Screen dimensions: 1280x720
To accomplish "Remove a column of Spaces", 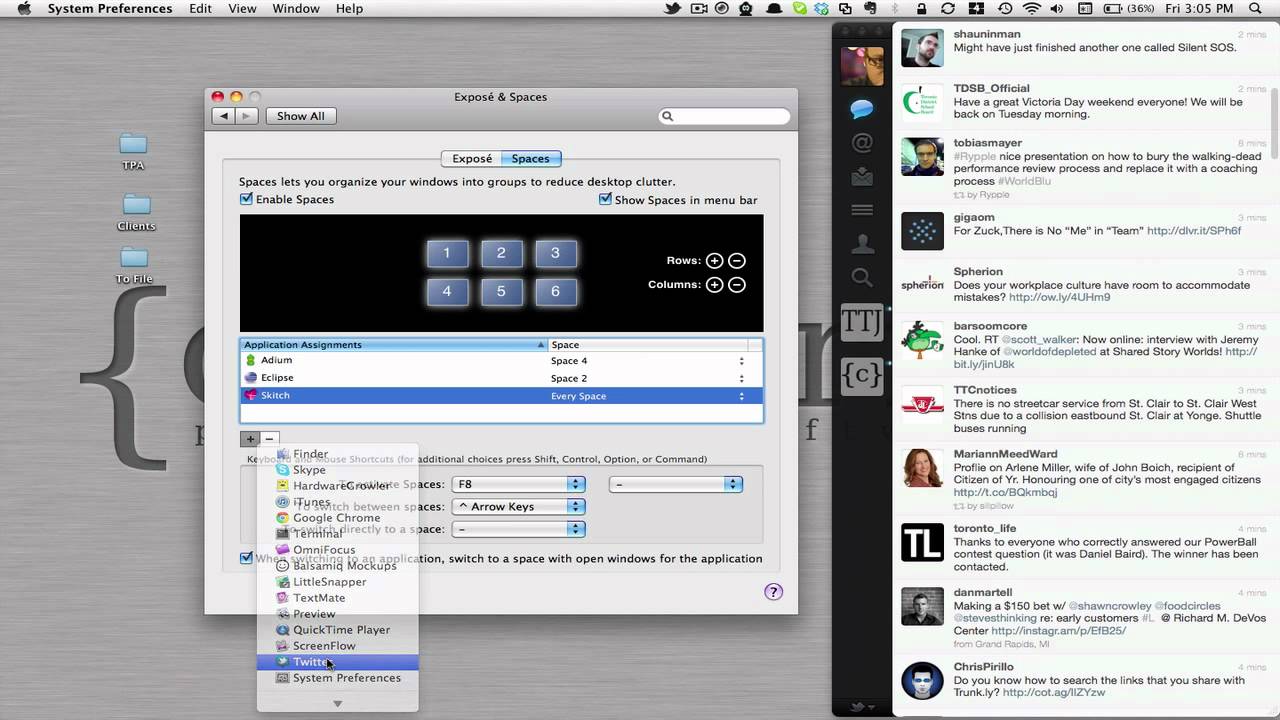I will click(737, 284).
